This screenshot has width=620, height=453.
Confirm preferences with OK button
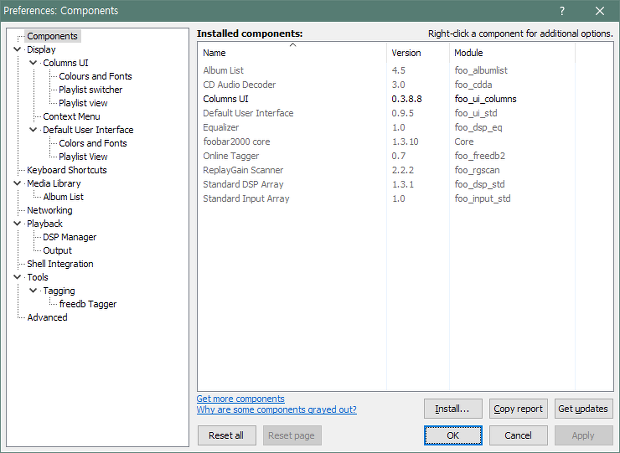453,435
